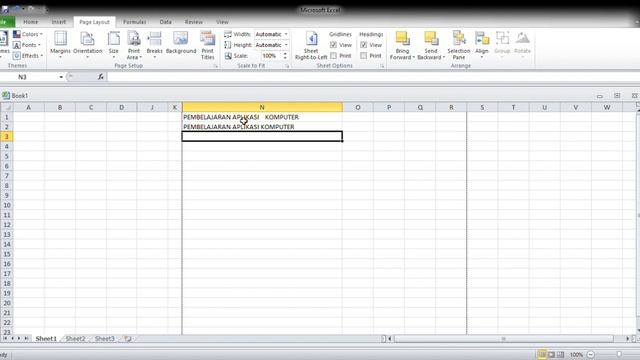Toggle Gridlines Print checkbox
The image size is (640, 360).
333,56
